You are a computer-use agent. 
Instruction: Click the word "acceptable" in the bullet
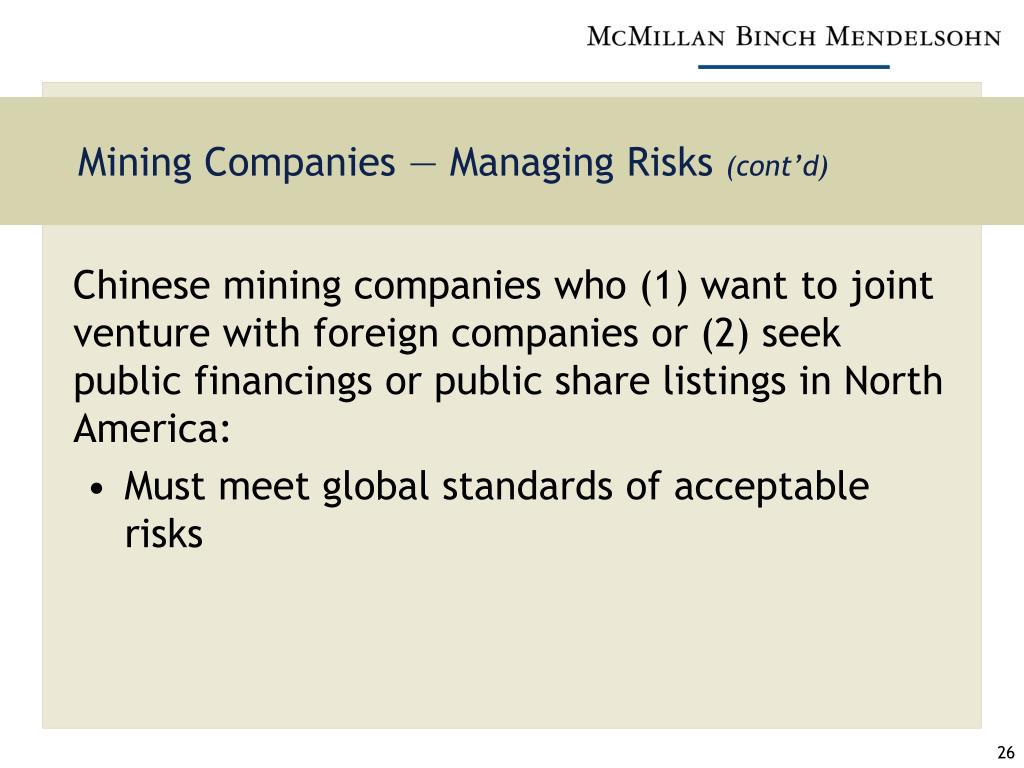771,487
